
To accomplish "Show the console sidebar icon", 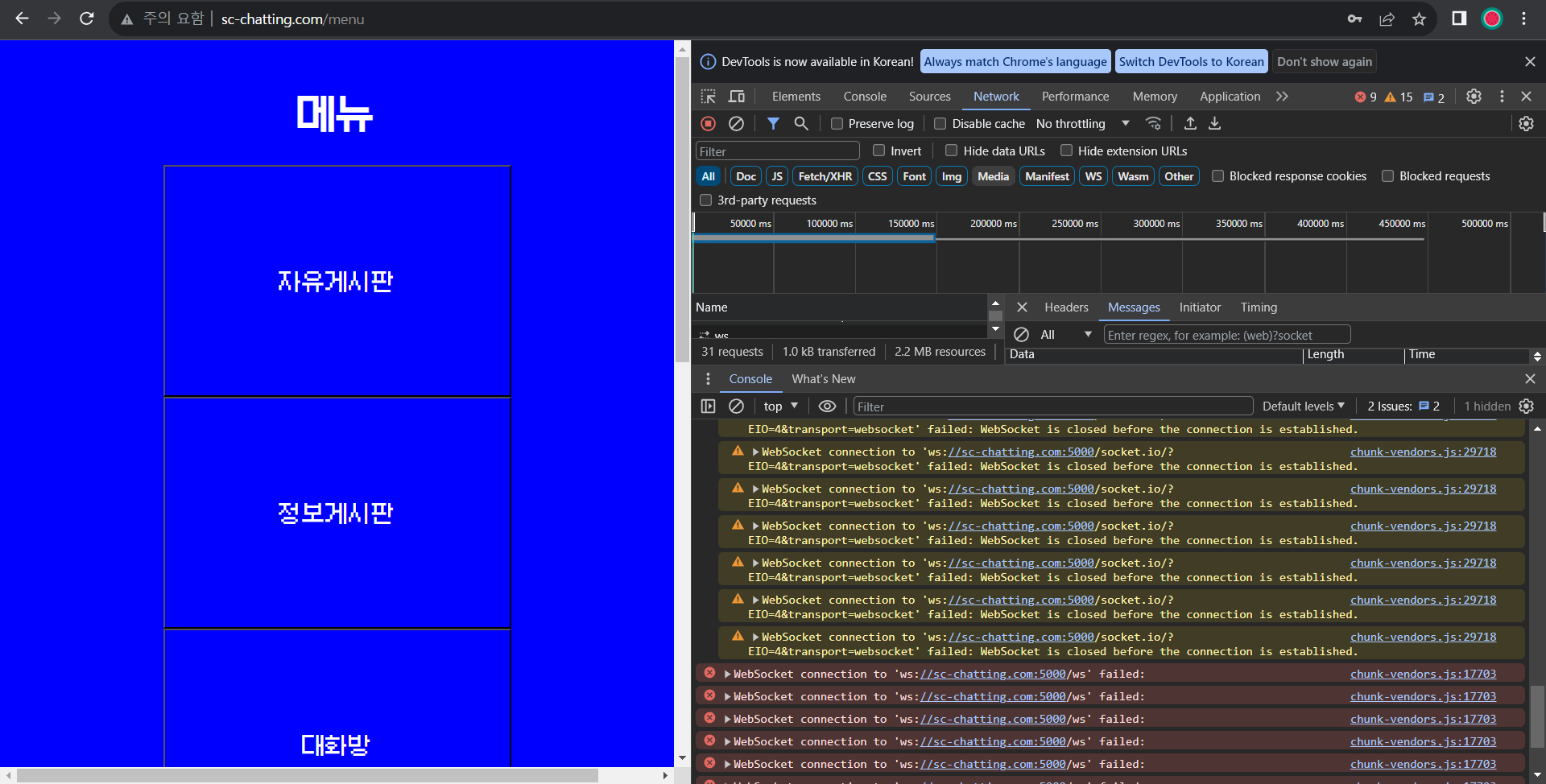I will 708,406.
